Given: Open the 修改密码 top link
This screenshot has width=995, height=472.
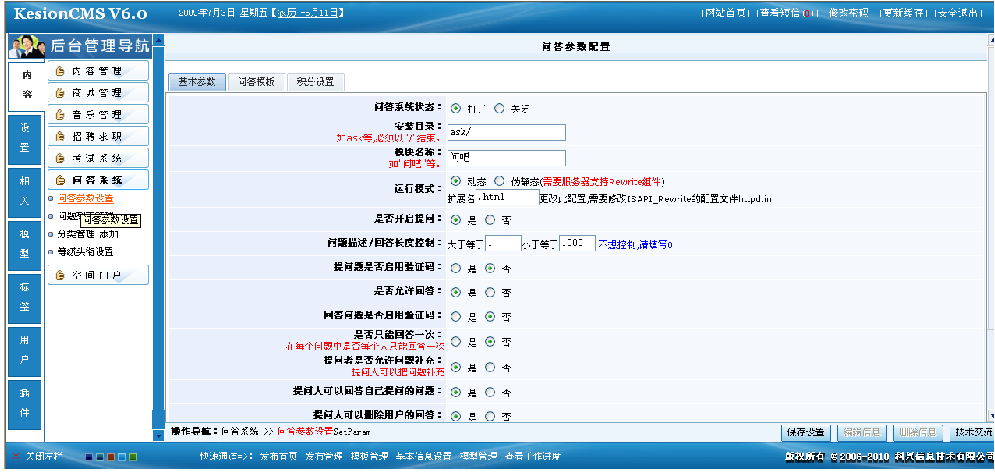Looking at the screenshot, I should pyautogui.click(x=848, y=13).
